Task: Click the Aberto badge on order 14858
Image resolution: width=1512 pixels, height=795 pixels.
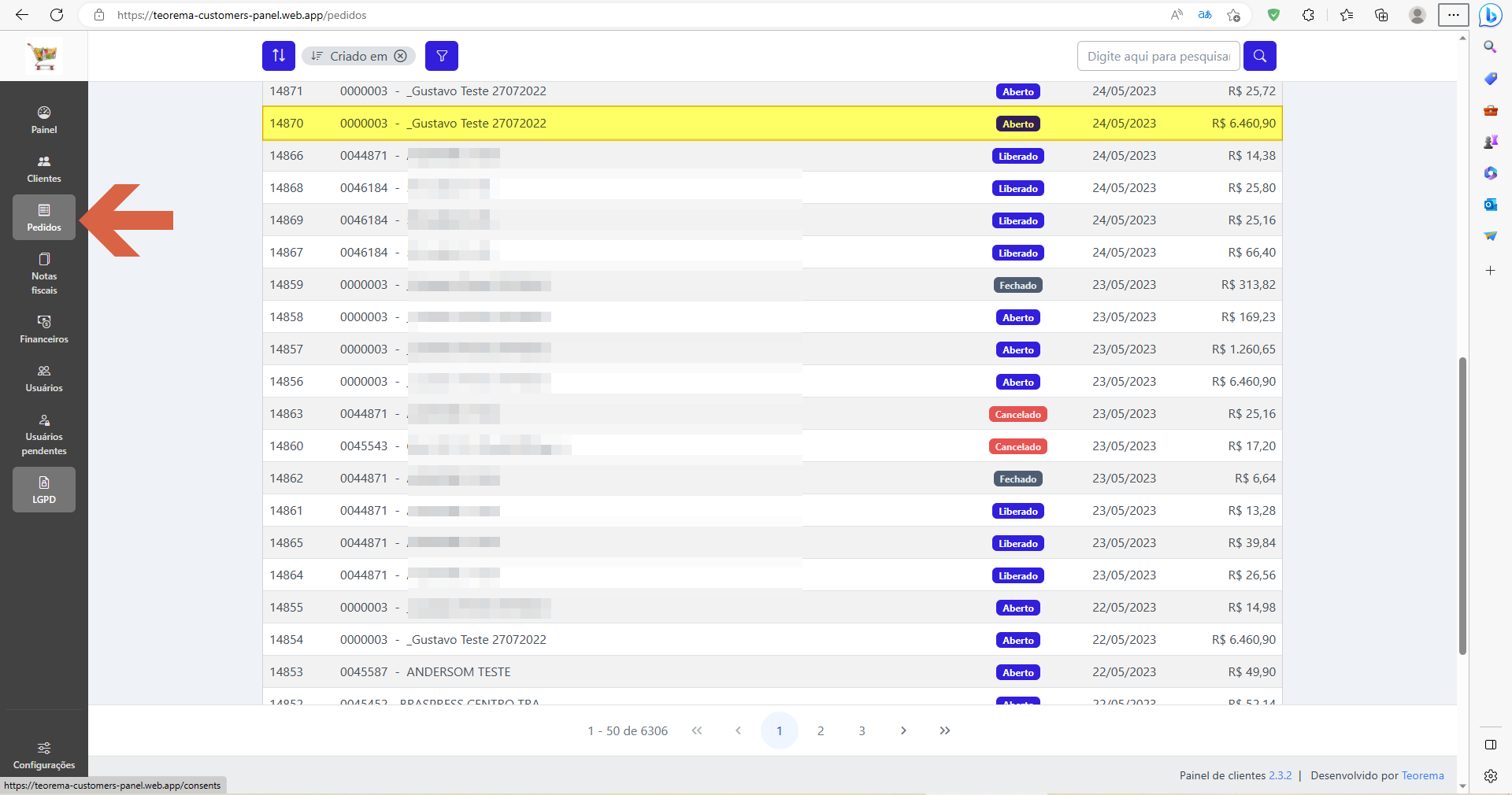Action: (1018, 317)
